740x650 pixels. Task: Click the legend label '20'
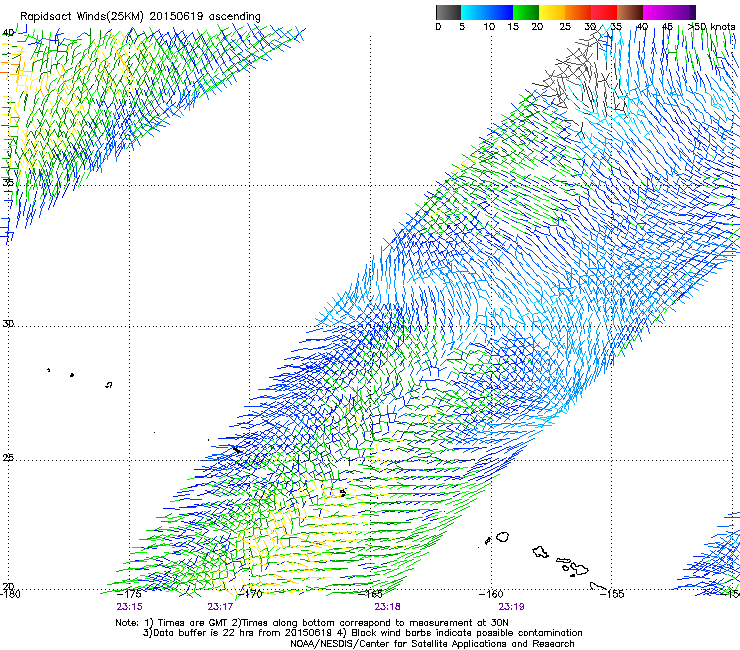537,27
